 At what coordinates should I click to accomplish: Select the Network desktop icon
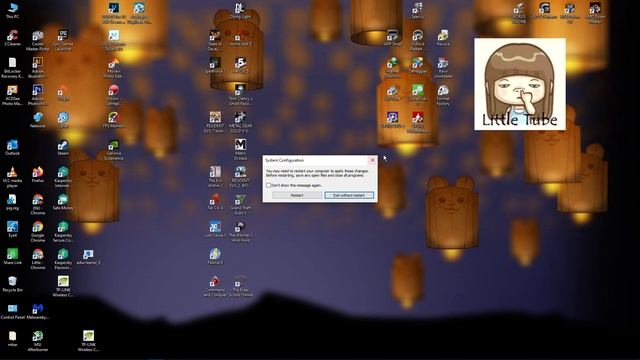[38, 120]
